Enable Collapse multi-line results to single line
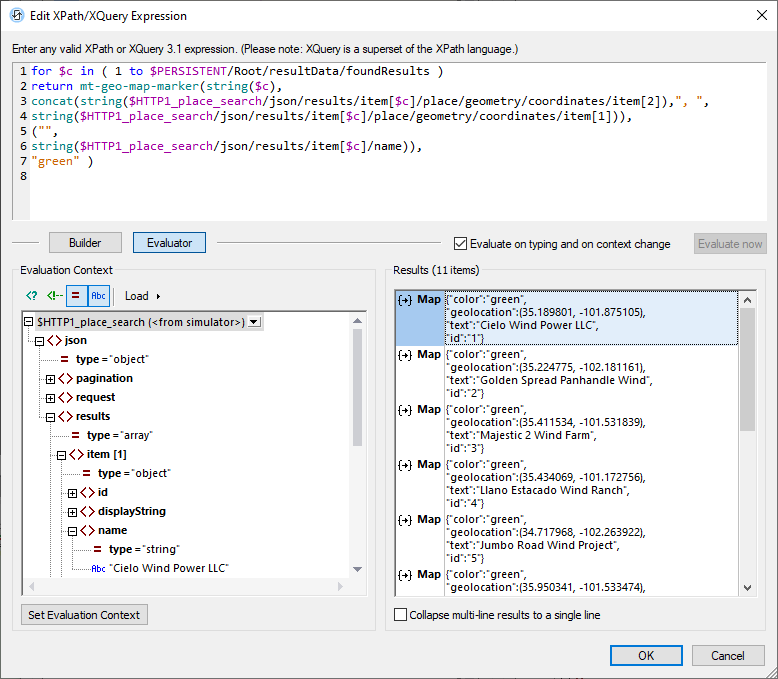 click(401, 615)
